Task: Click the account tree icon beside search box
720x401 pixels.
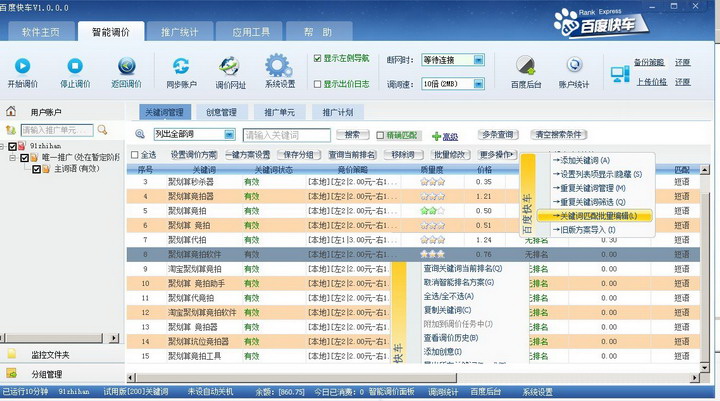Action: click(11, 130)
